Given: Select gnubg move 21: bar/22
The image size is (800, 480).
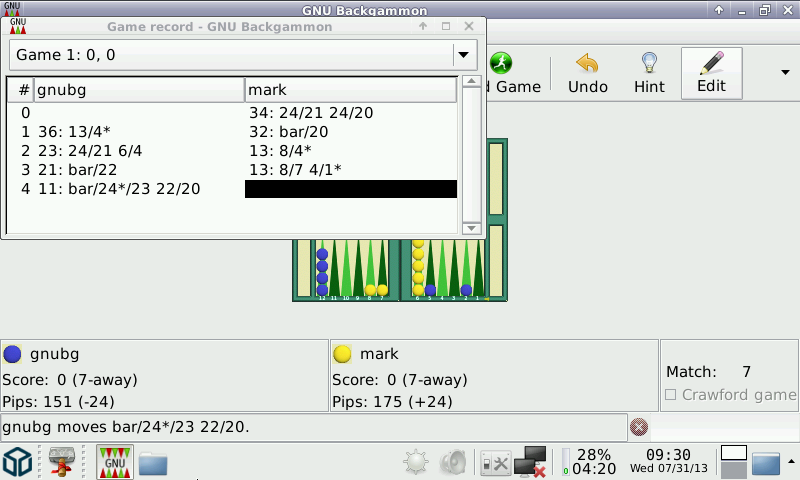Looking at the screenshot, I should click(78, 169).
